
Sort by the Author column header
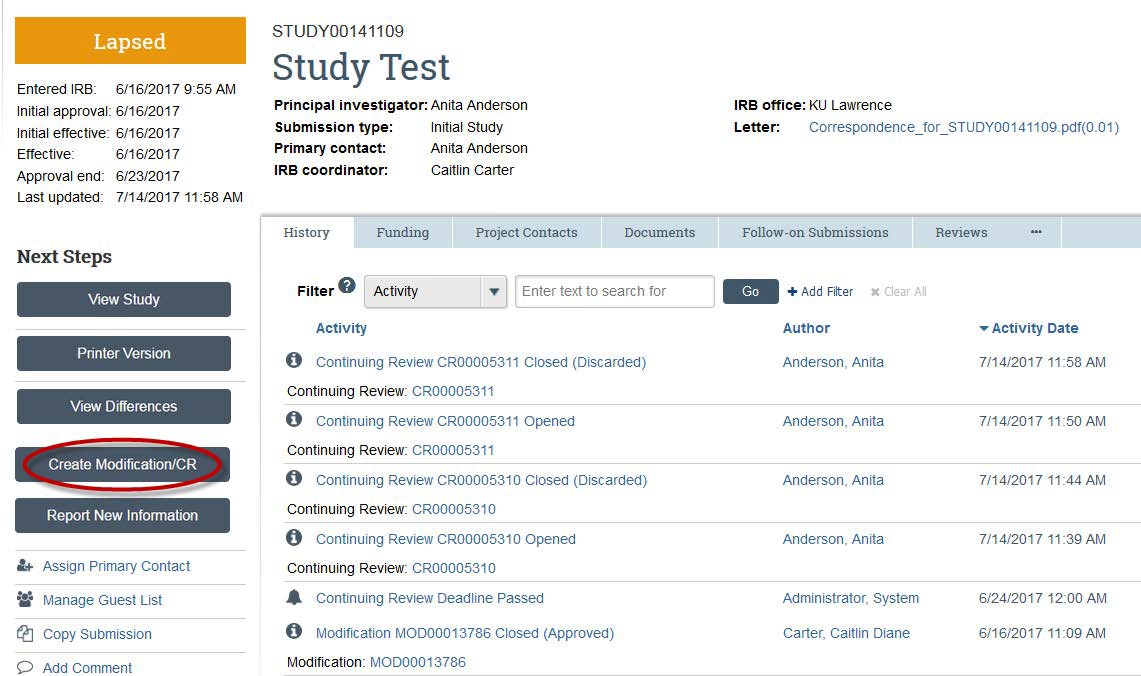[x=806, y=328]
